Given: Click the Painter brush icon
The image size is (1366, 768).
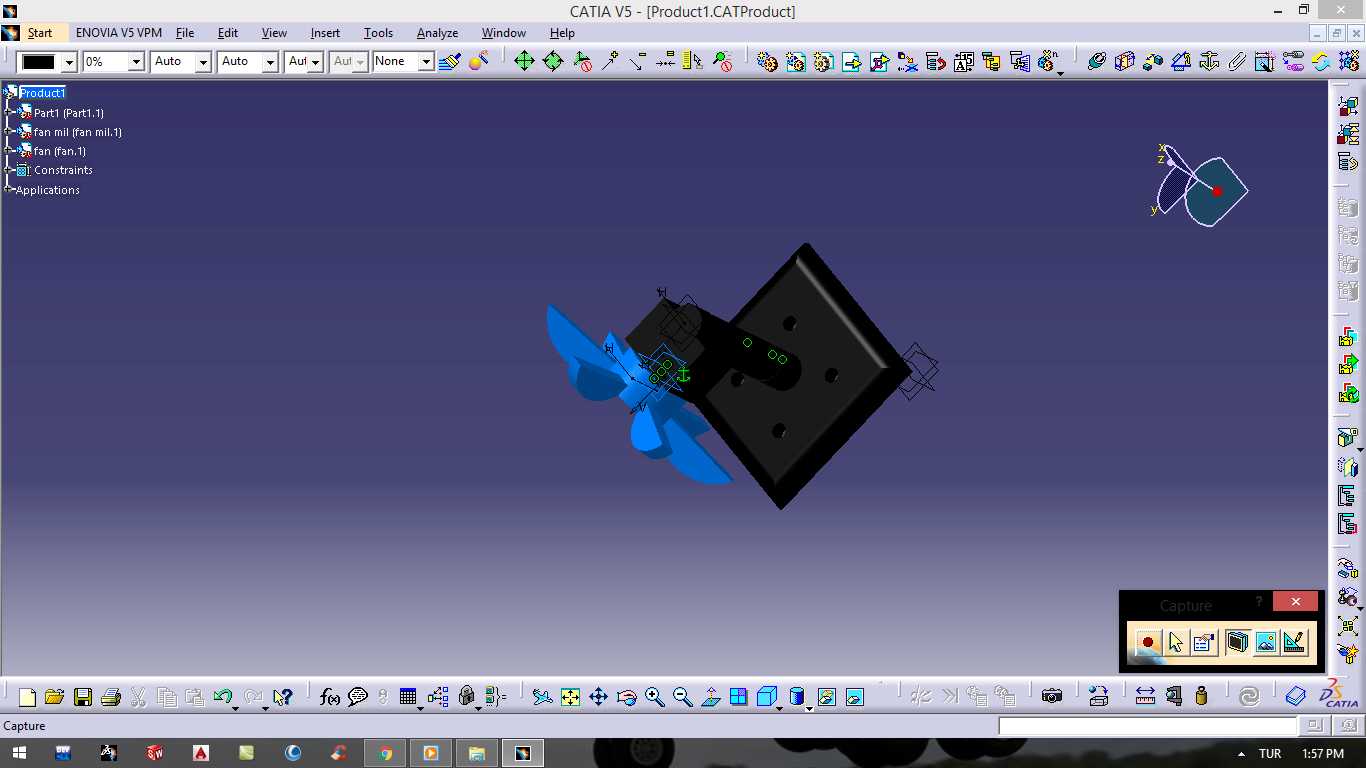Looking at the screenshot, I should coord(450,61).
